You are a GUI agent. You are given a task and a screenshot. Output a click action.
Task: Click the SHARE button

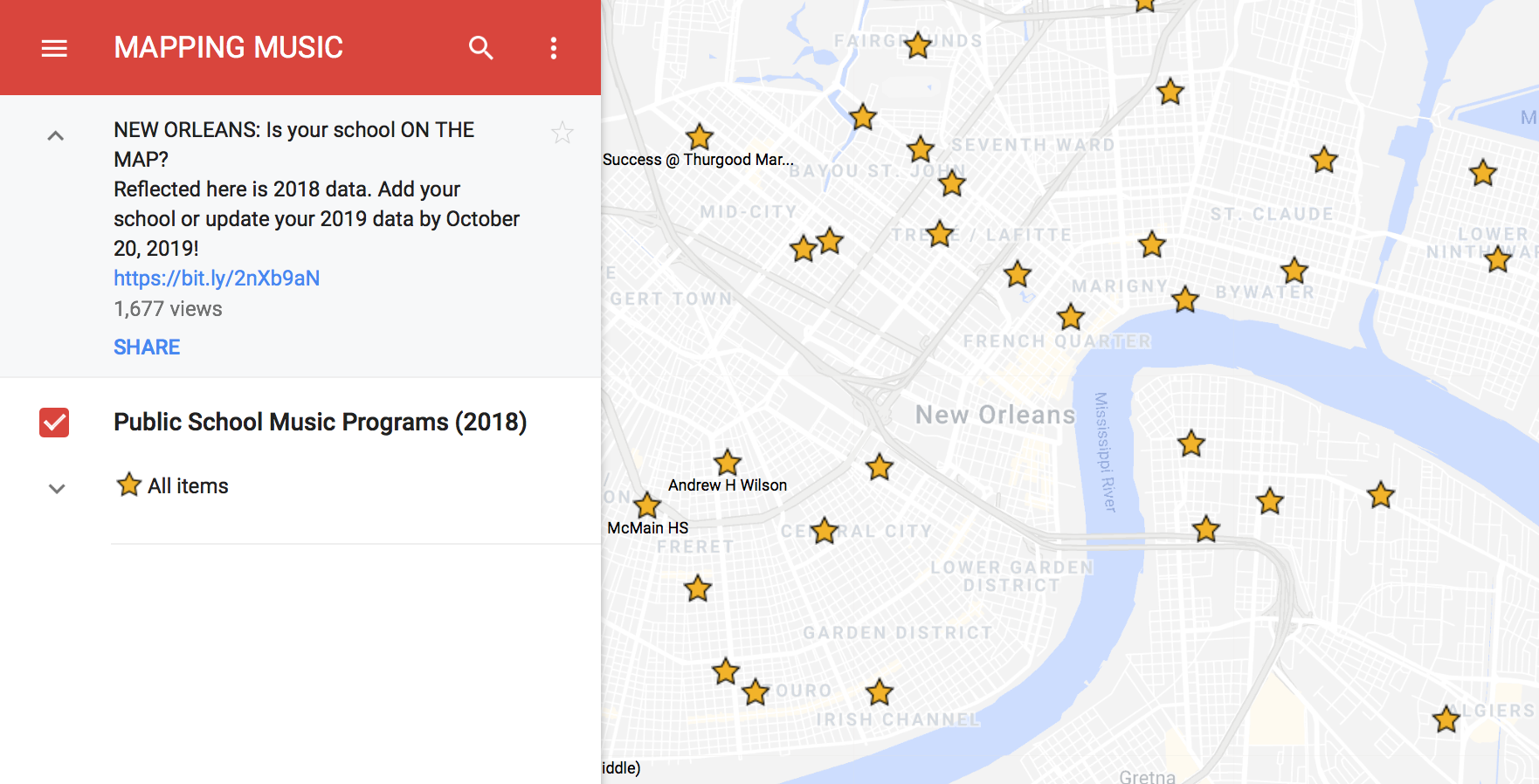(147, 347)
